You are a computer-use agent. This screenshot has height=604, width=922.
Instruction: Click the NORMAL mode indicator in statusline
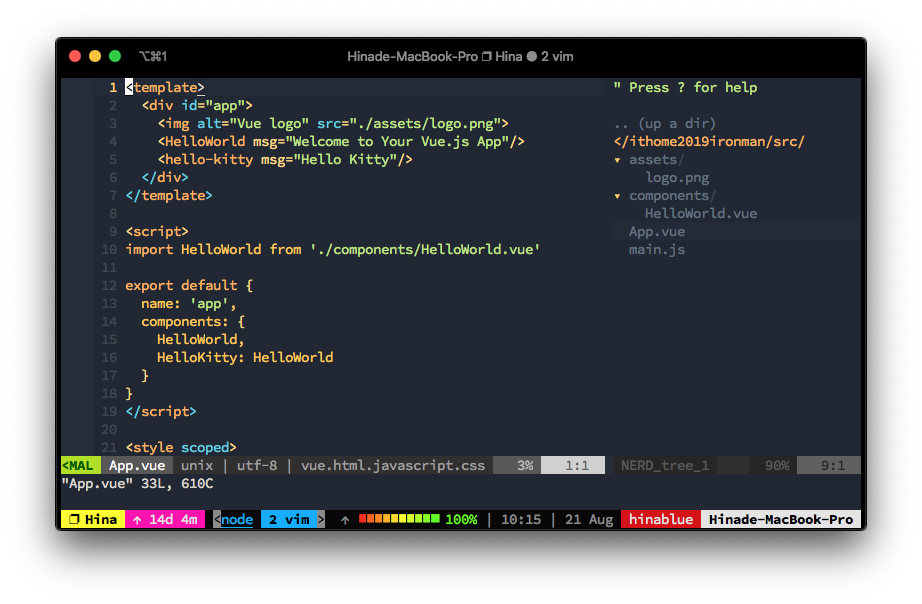coord(81,465)
